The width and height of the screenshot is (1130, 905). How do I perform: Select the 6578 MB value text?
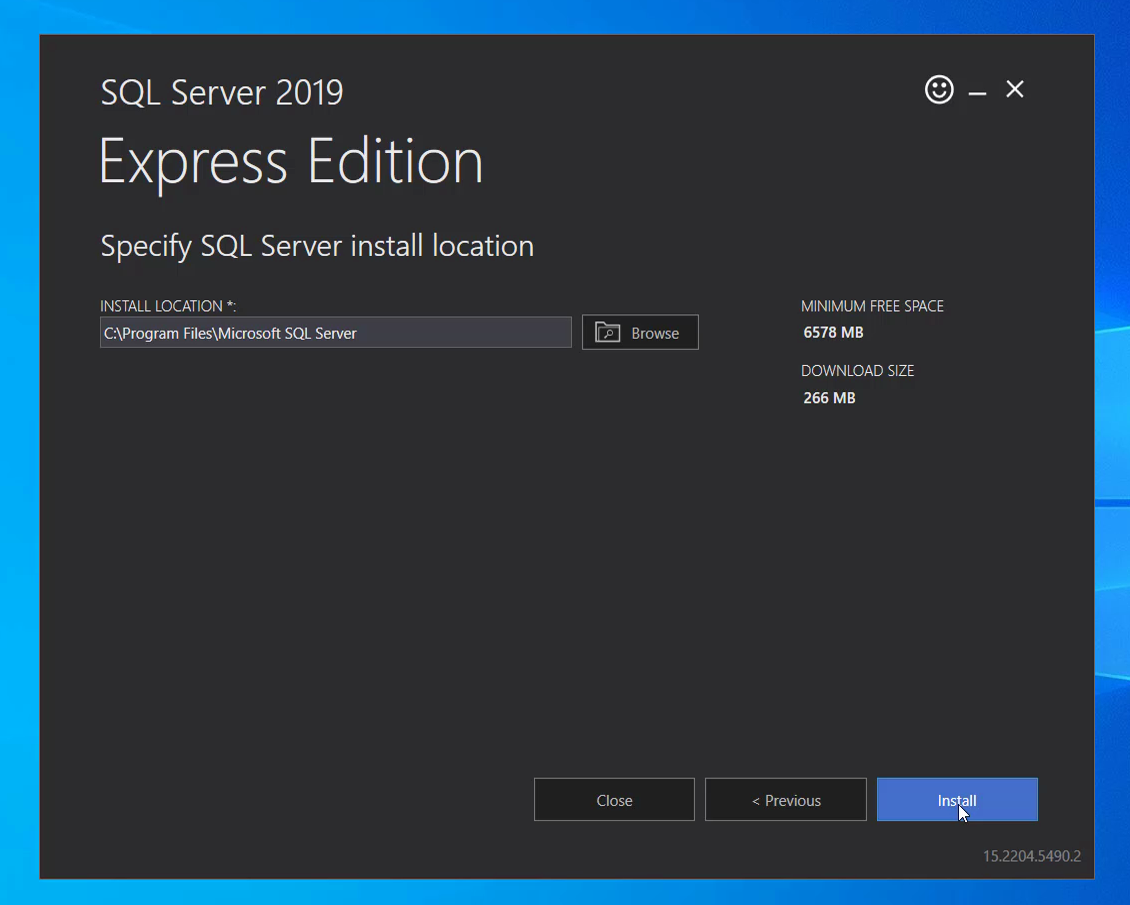[x=833, y=333]
